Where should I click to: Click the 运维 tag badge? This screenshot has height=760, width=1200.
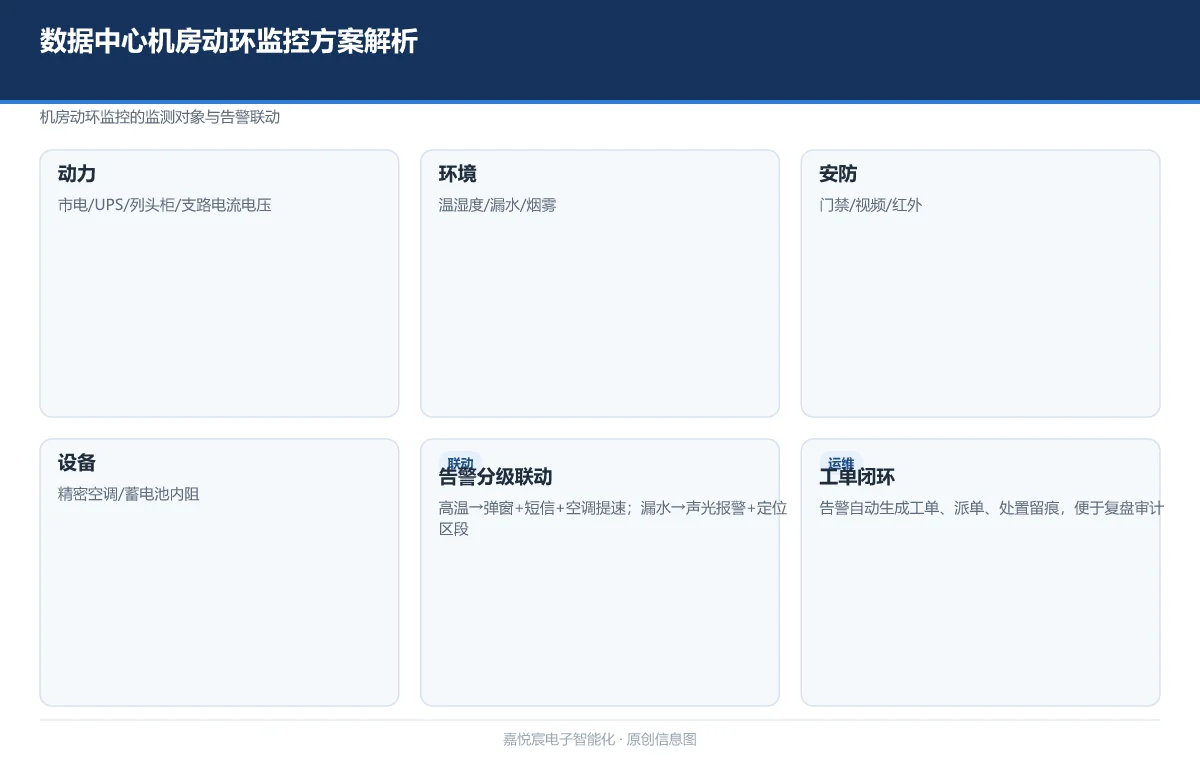tap(841, 463)
